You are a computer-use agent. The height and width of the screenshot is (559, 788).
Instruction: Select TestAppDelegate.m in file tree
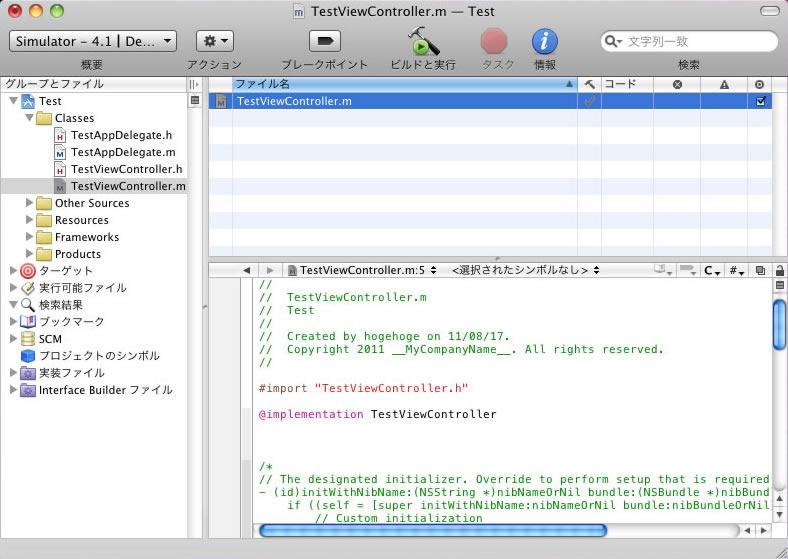pyautogui.click(x=123, y=152)
